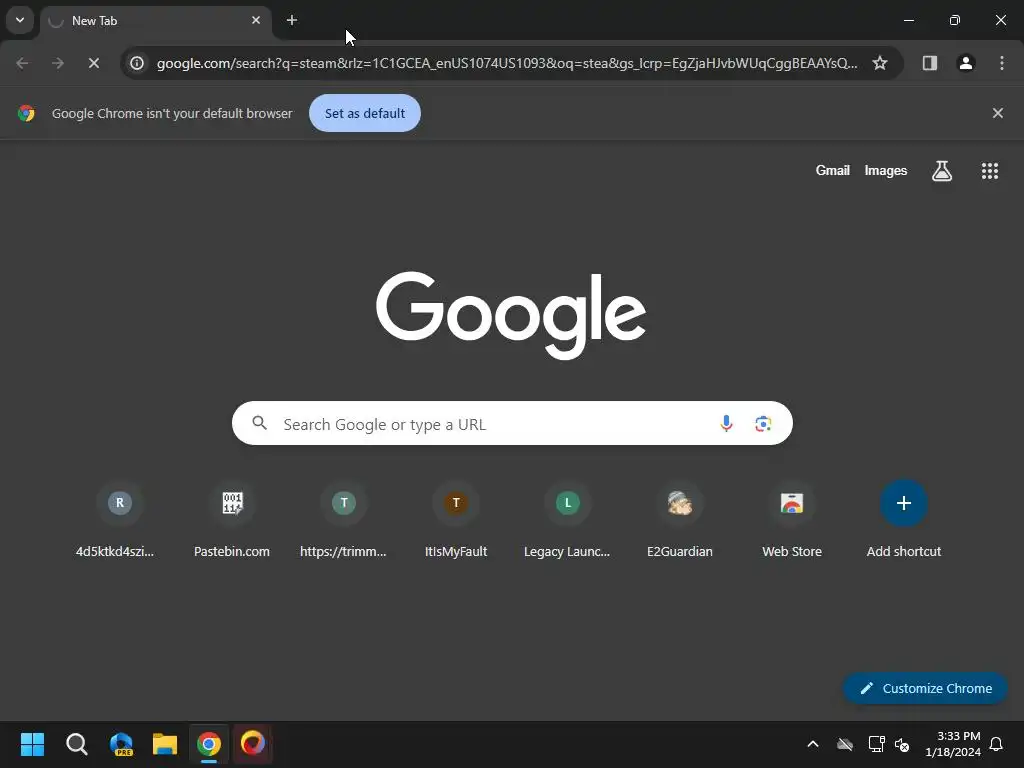Stop loading the page
The image size is (1024, 768).
(94, 63)
